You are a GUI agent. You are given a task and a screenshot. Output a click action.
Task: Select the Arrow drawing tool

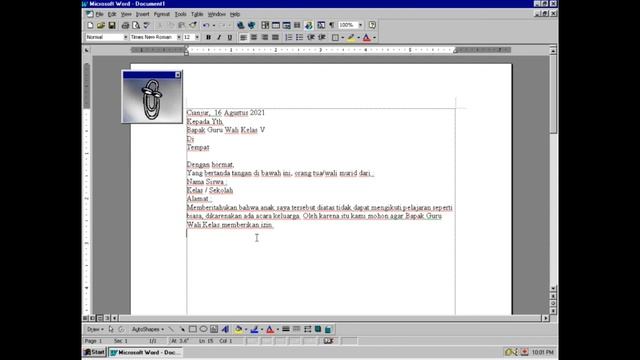click(182, 329)
